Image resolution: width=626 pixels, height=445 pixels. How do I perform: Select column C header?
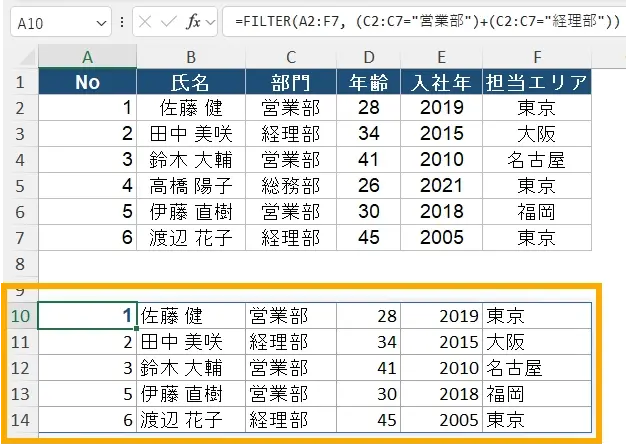pos(291,57)
